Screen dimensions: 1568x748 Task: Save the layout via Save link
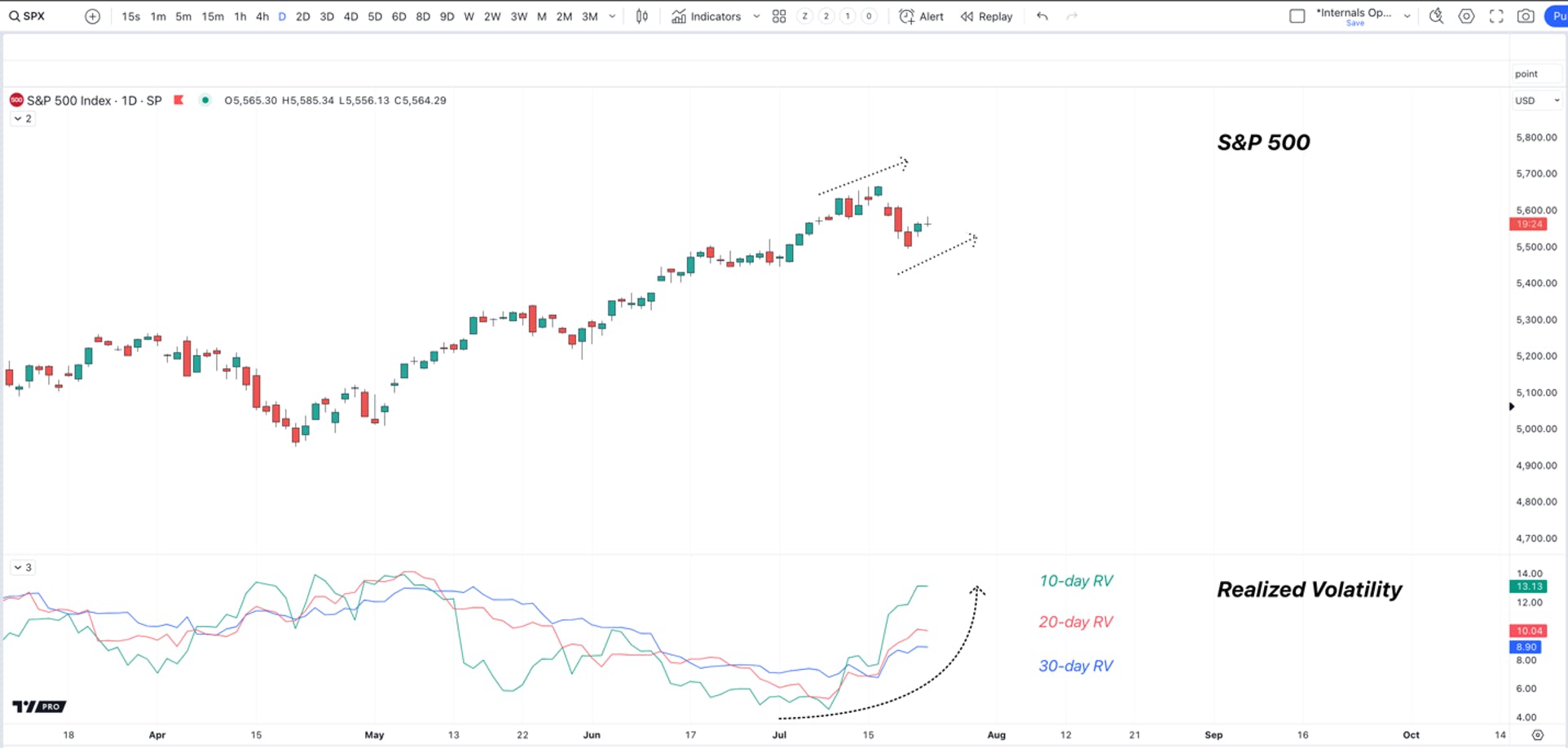click(1355, 24)
